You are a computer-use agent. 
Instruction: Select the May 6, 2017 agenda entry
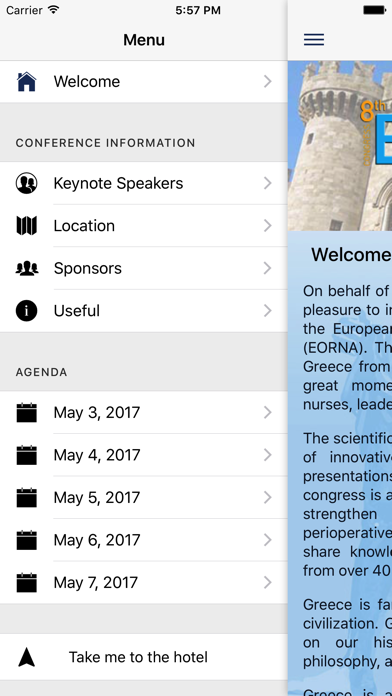144,540
